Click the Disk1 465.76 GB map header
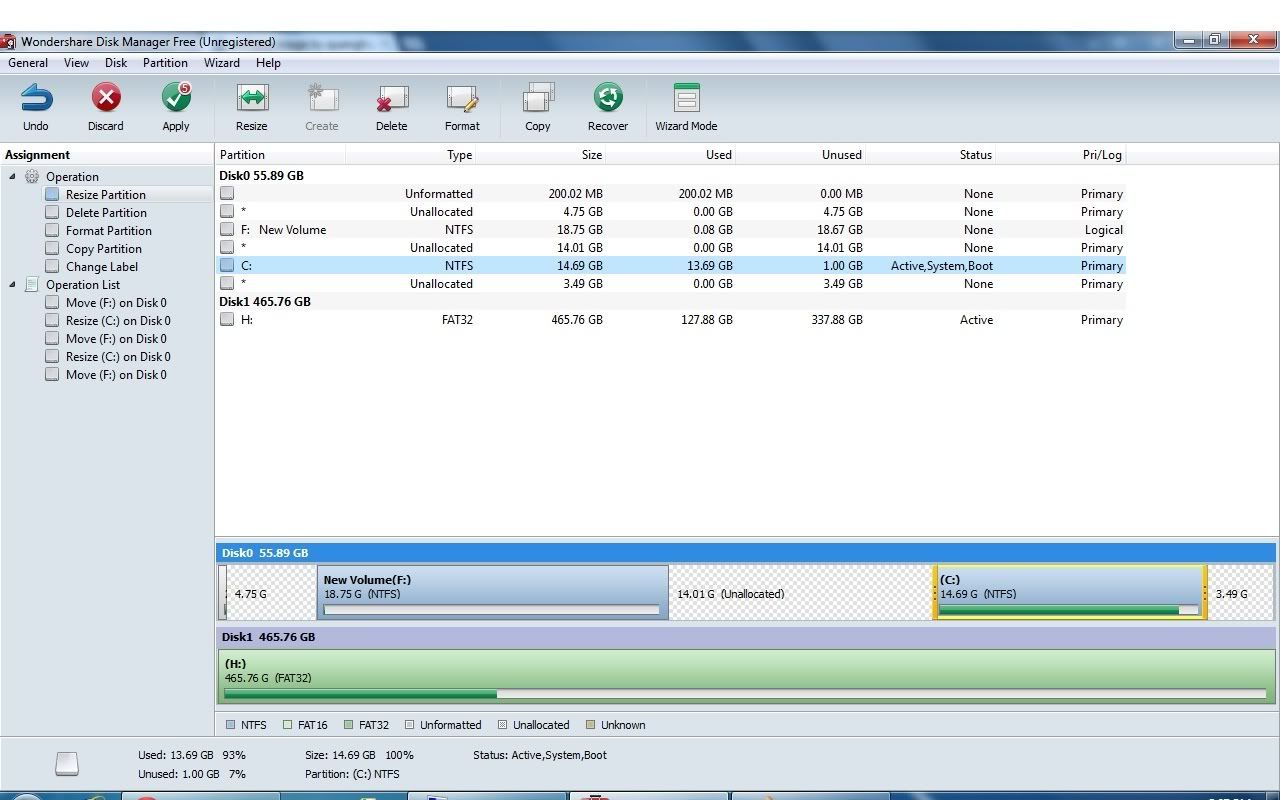This screenshot has height=800, width=1280. [746, 637]
